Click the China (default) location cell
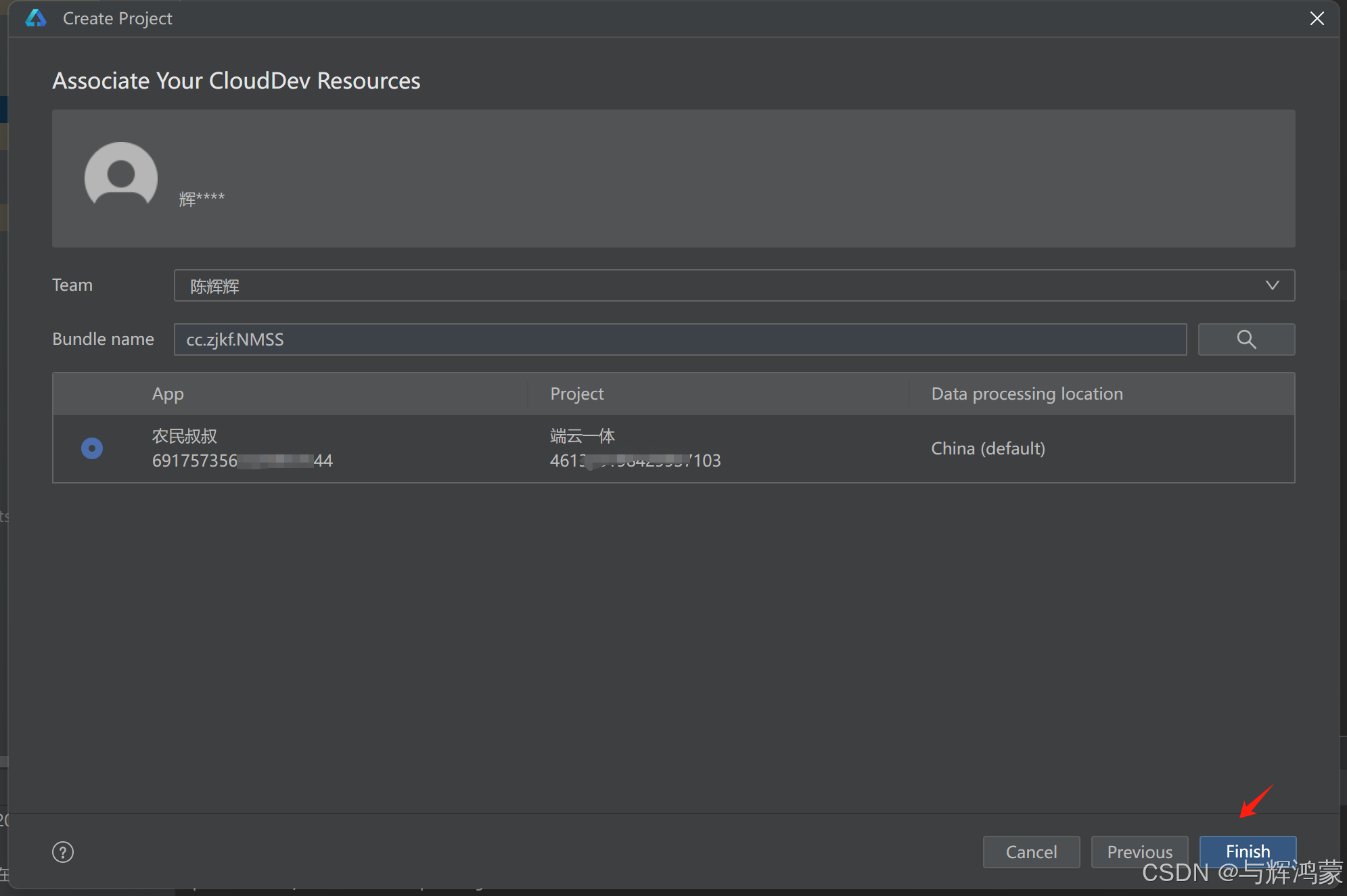1347x896 pixels. (988, 448)
